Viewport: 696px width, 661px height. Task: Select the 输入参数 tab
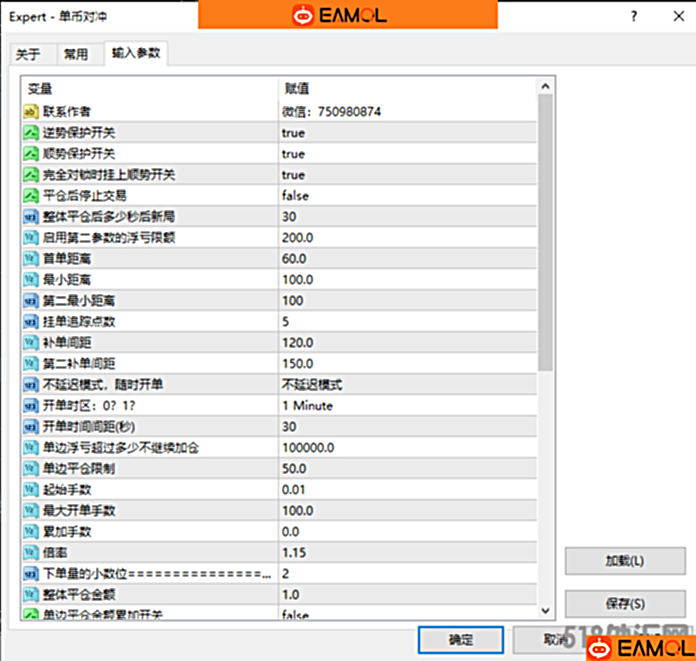click(x=136, y=53)
